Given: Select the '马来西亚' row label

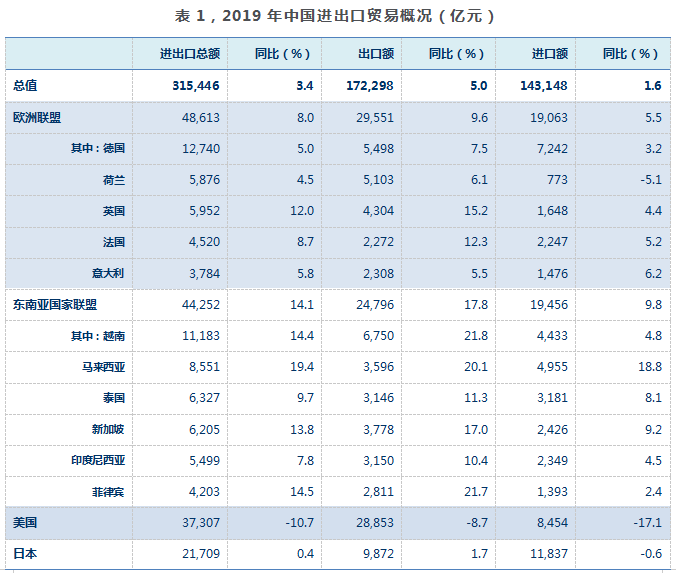Looking at the screenshot, I should [104, 367].
